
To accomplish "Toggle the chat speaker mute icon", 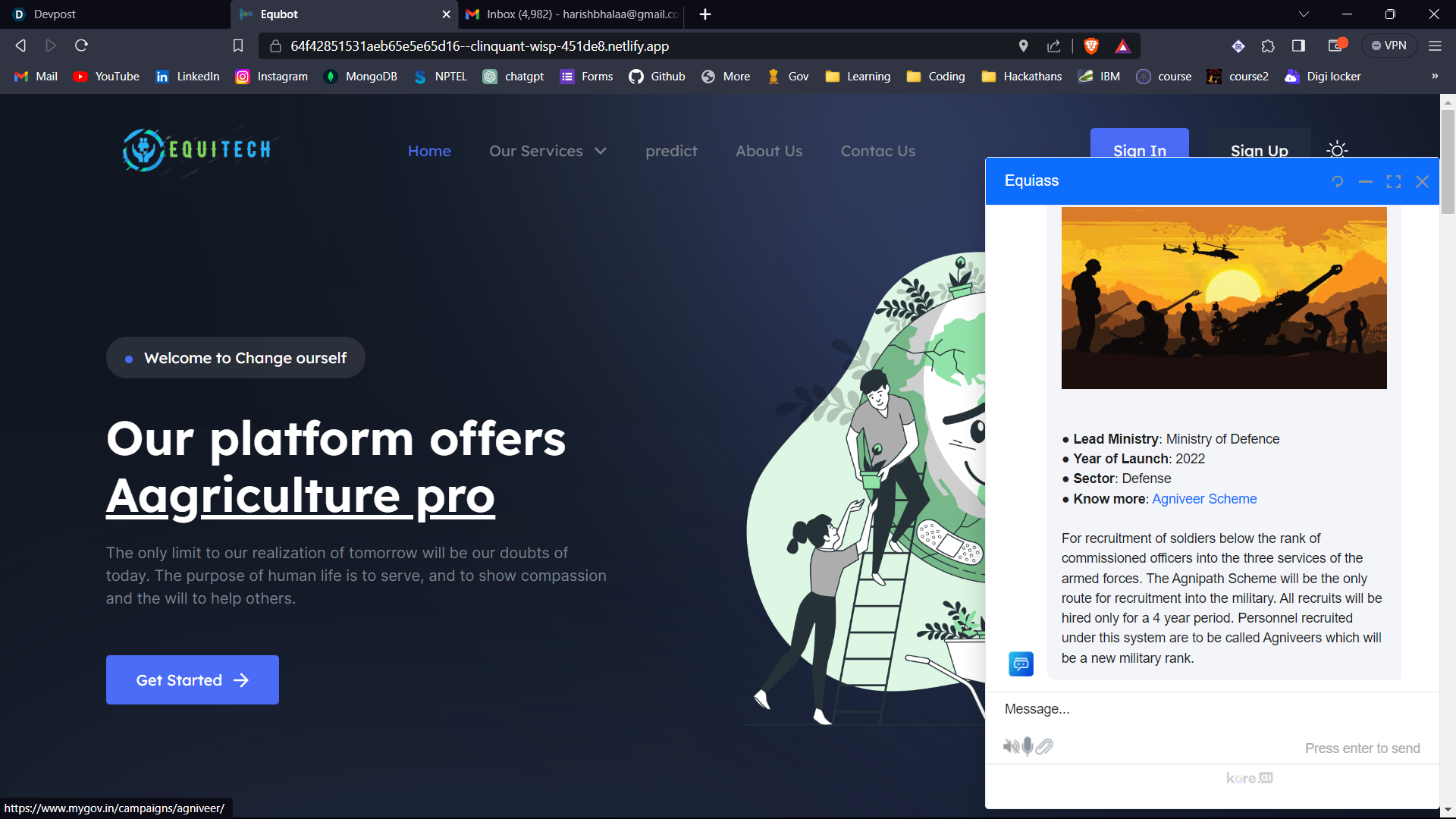I will [x=1011, y=747].
